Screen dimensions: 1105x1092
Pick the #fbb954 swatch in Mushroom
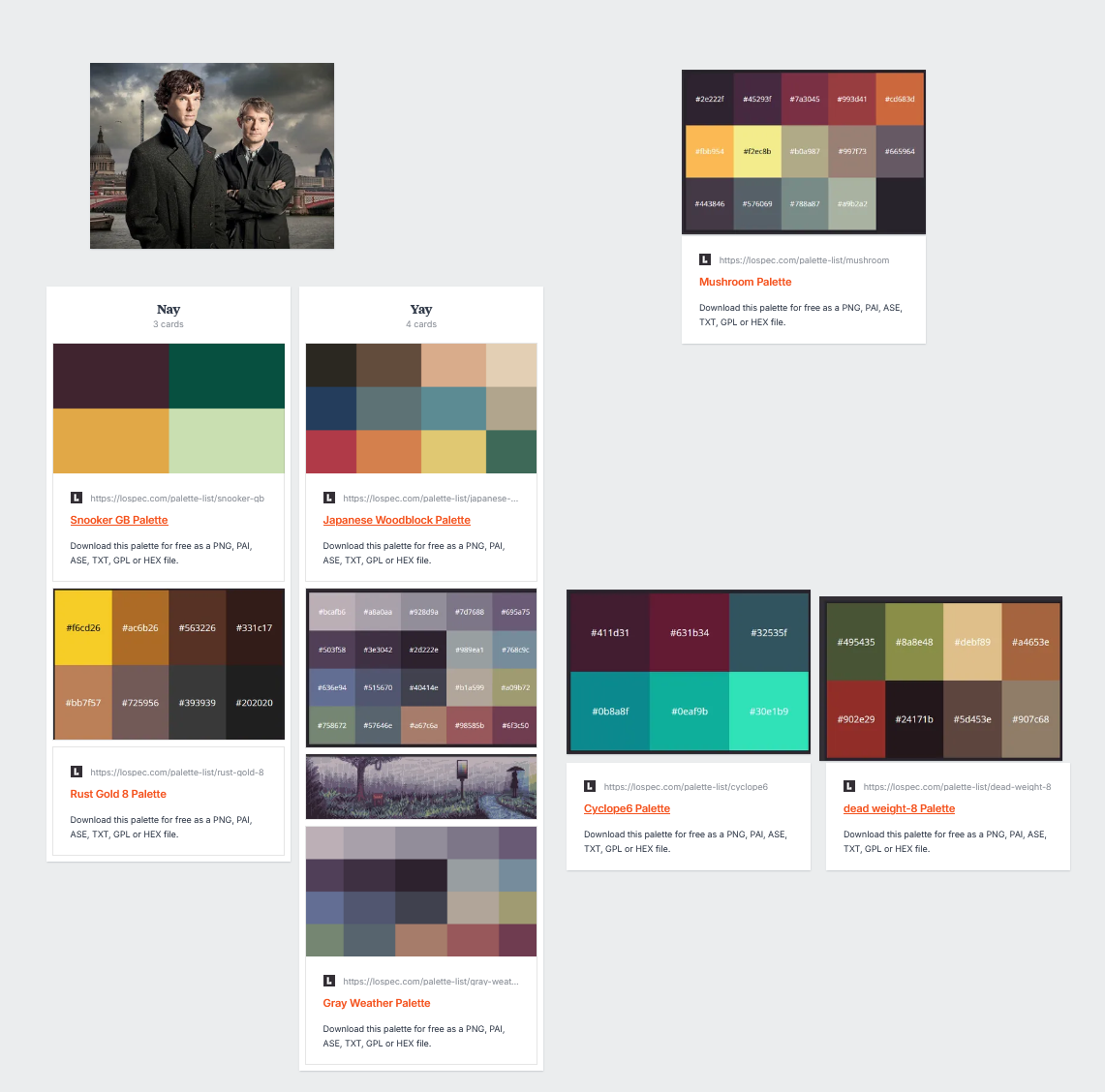(x=710, y=151)
